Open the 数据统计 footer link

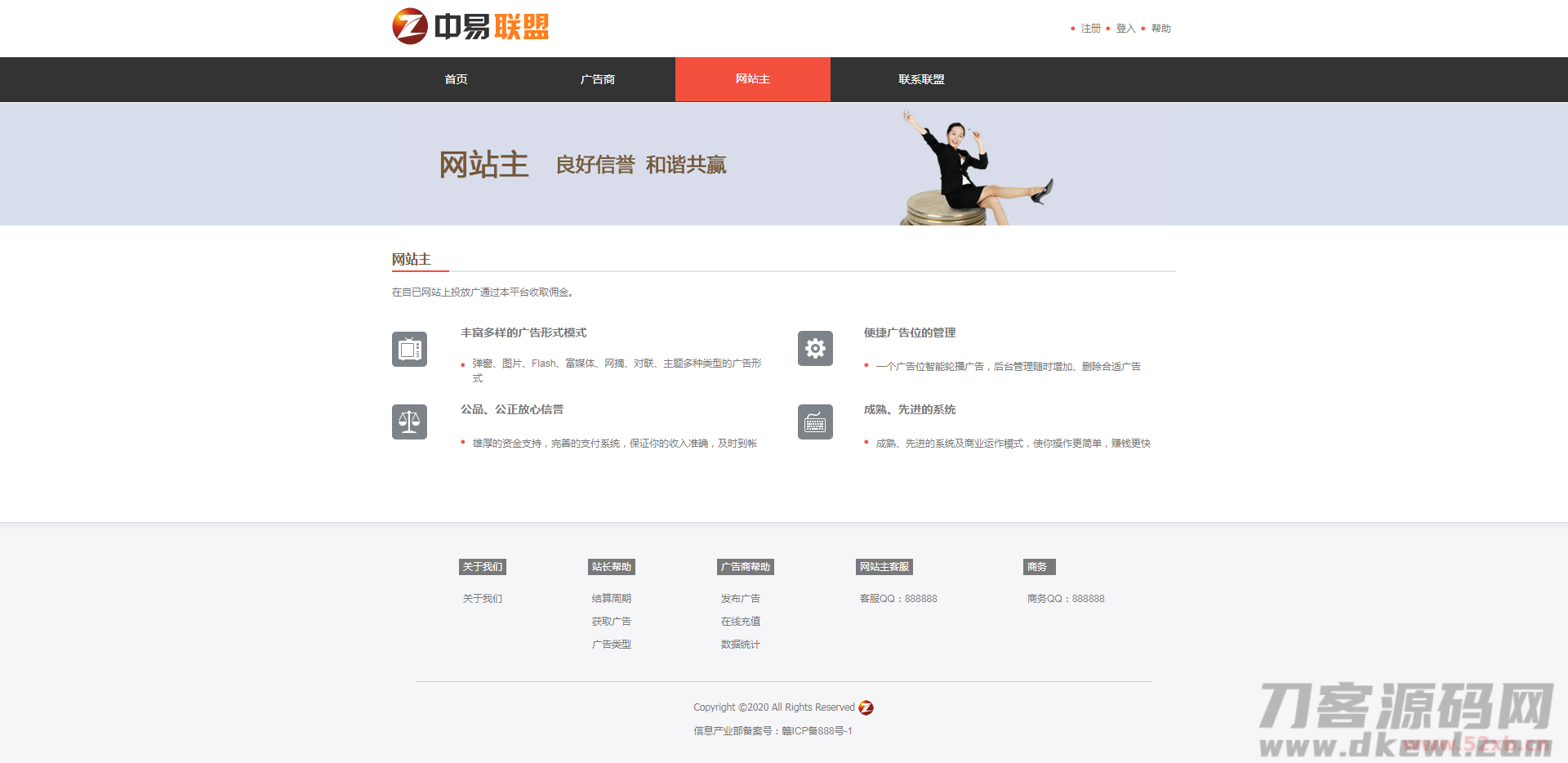(740, 645)
